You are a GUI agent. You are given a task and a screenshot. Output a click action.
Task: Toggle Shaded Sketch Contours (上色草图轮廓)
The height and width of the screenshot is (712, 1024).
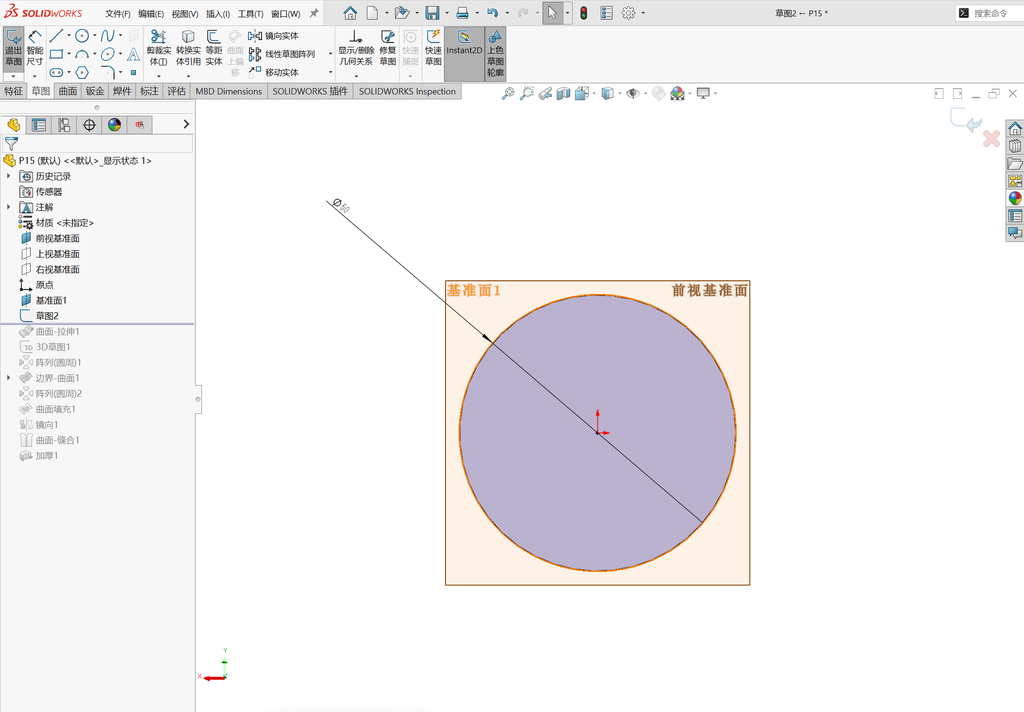coord(496,54)
